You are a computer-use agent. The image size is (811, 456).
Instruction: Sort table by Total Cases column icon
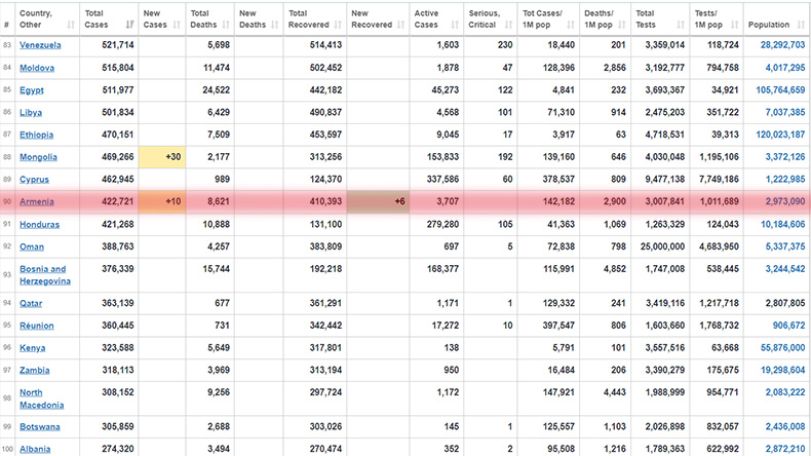click(130, 24)
